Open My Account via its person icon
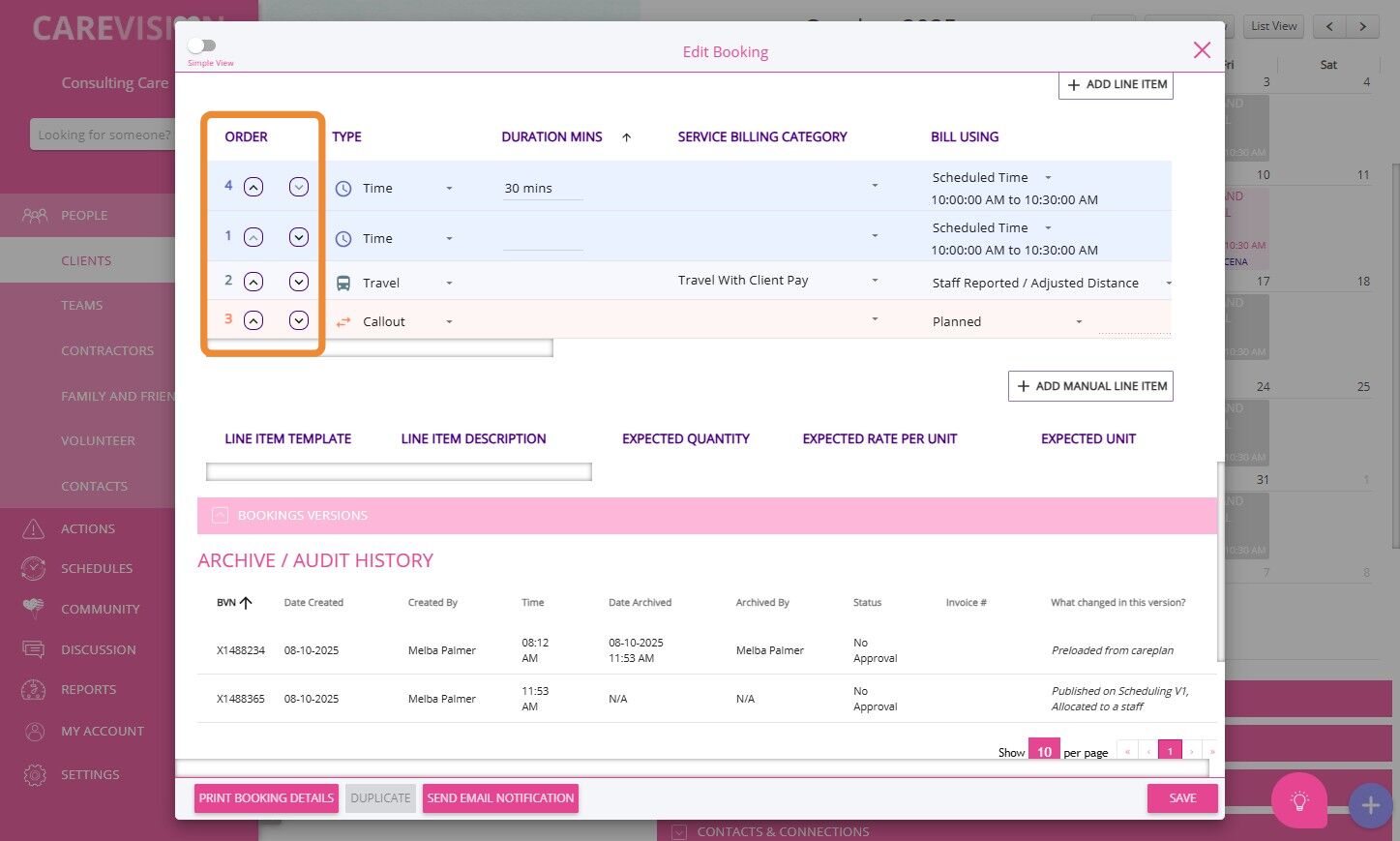1400x841 pixels. tap(35, 731)
